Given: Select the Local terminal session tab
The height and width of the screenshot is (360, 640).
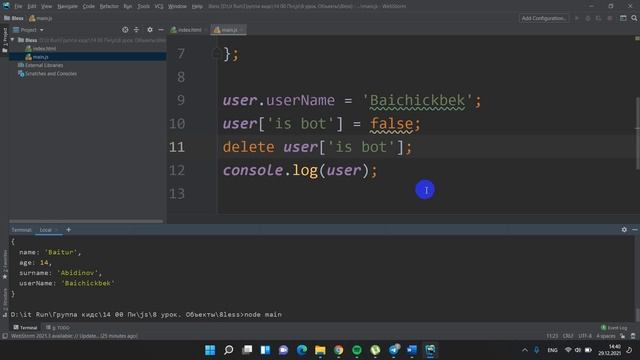Looking at the screenshot, I should (45, 230).
